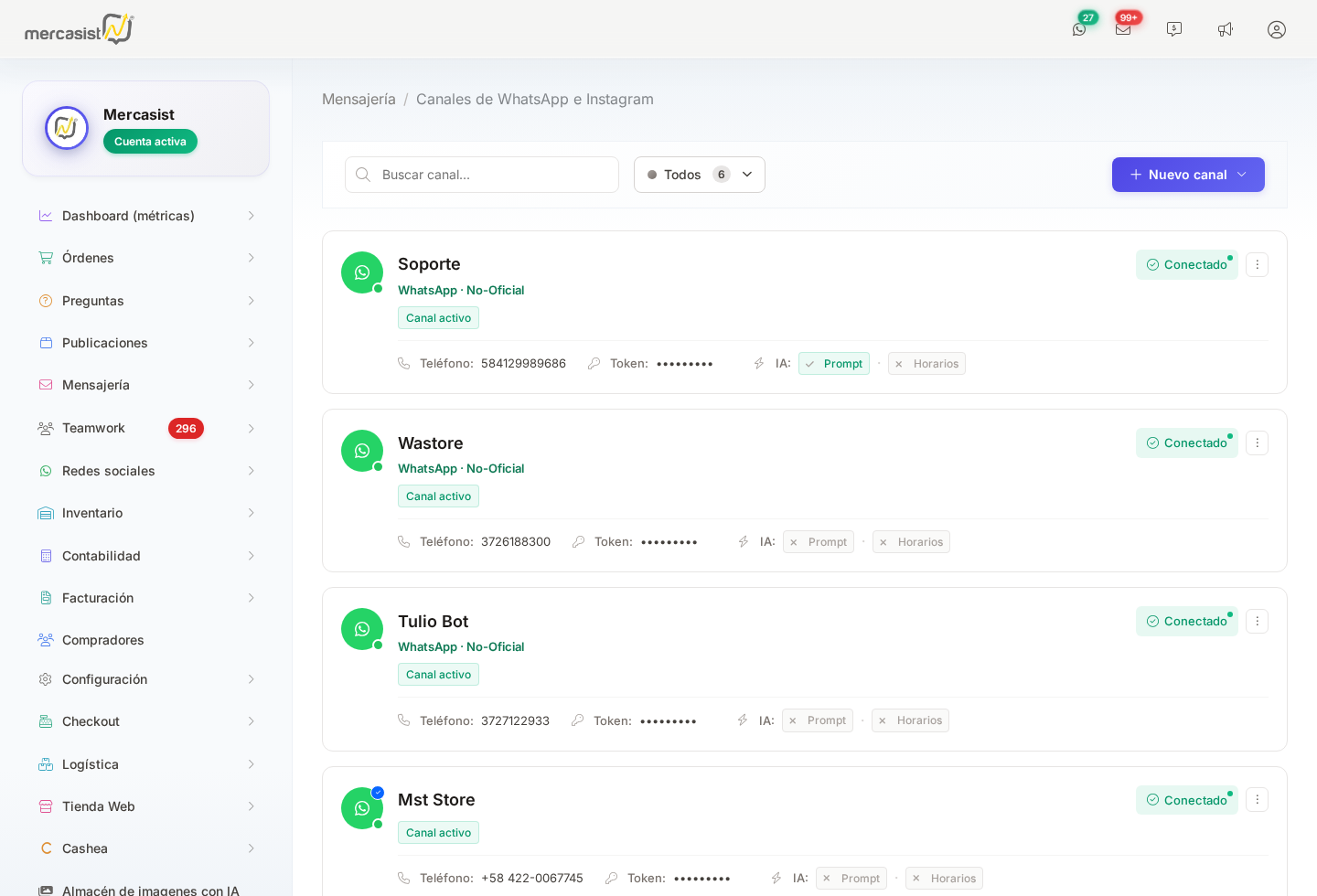Toggle the Prompt AI chip for Tulio Bot
The height and width of the screenshot is (896, 1317).
[818, 720]
